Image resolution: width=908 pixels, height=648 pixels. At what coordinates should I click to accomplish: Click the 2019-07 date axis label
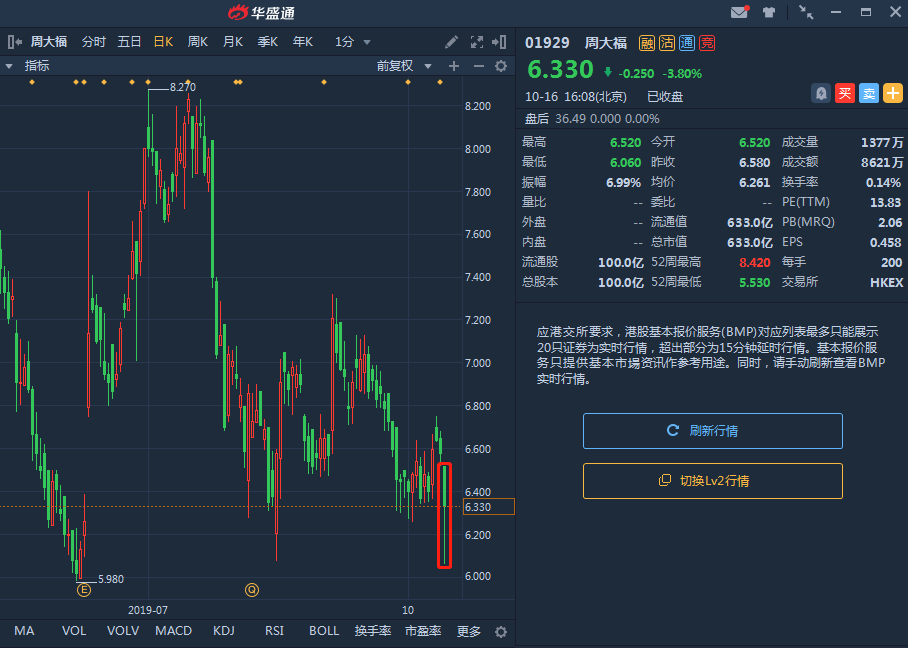click(x=148, y=610)
